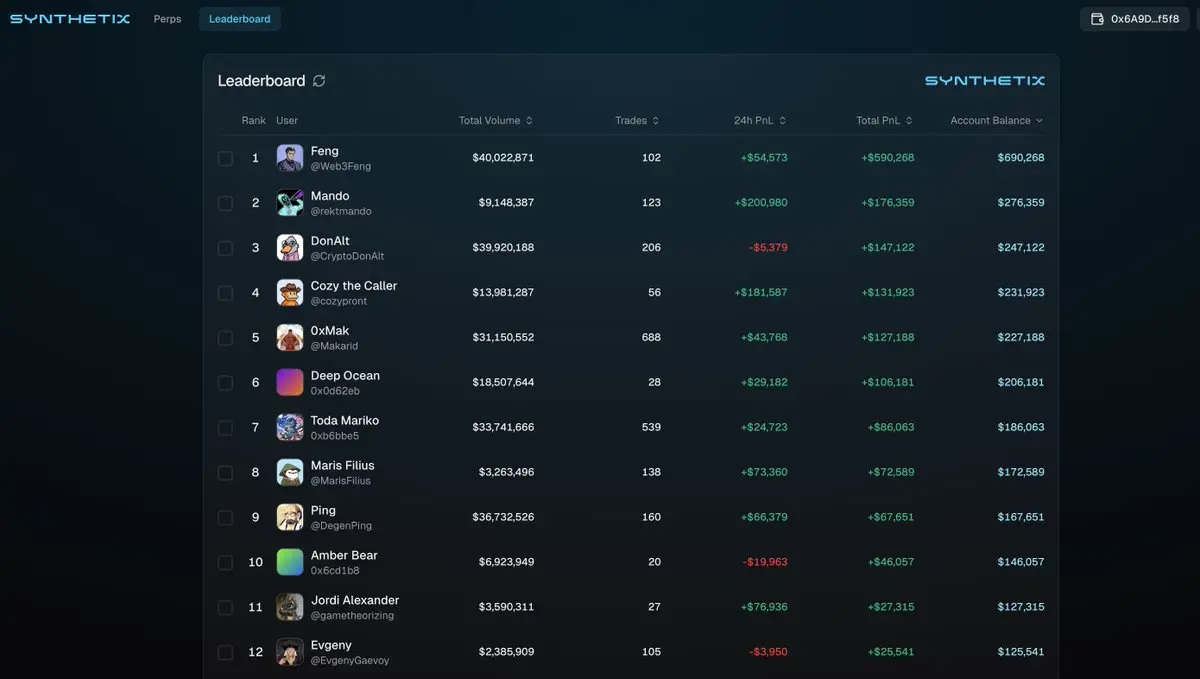Select the Ping row checkbox
Image resolution: width=1200 pixels, height=679 pixels.
point(226,518)
